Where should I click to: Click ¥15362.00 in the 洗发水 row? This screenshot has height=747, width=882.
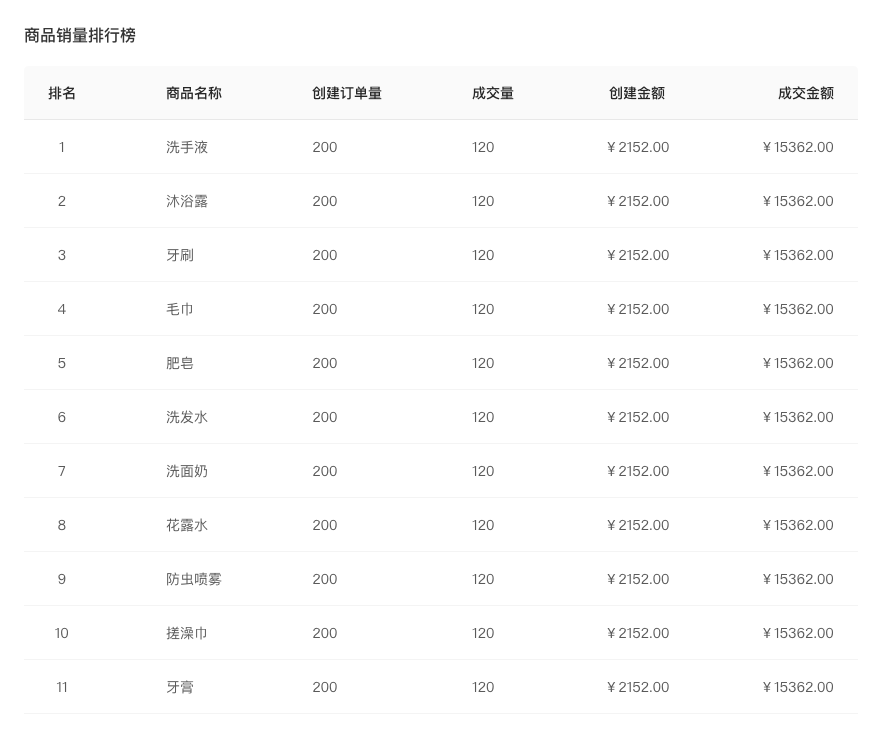798,417
